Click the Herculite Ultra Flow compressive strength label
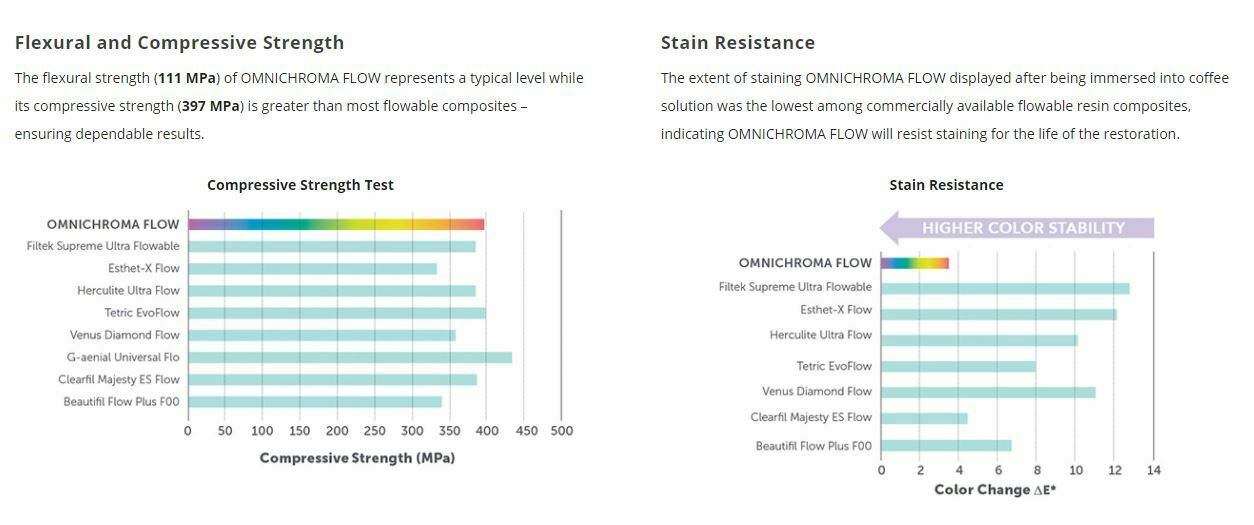 [128, 291]
